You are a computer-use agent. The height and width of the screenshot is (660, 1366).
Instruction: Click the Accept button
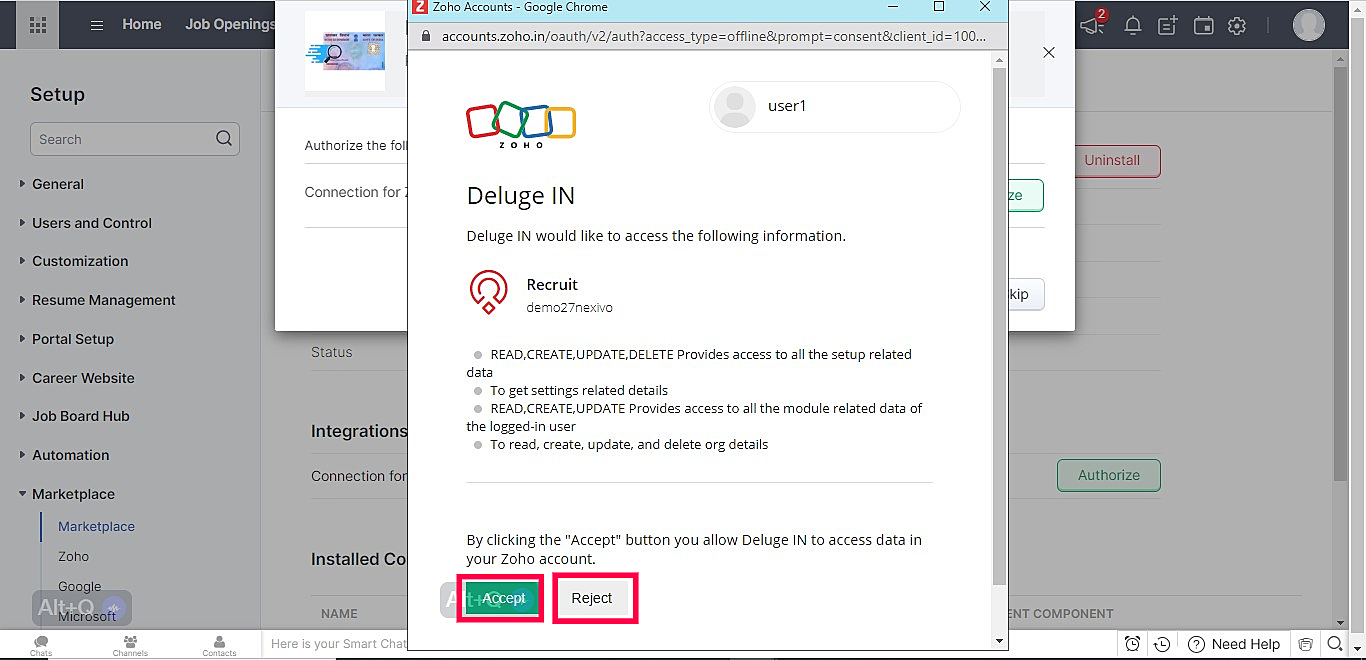[501, 598]
